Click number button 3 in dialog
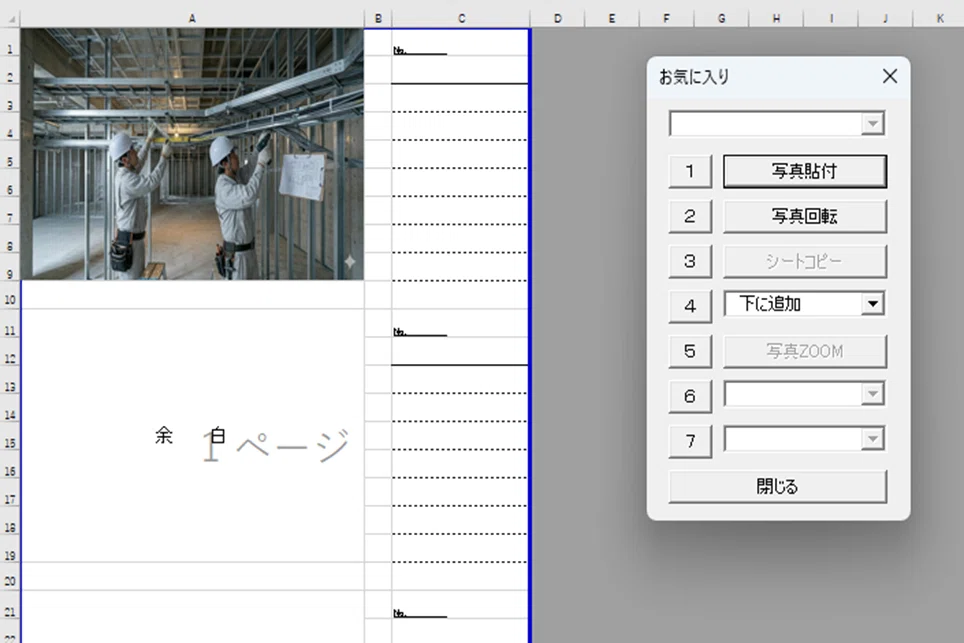Viewport: 964px width, 643px height. (690, 261)
